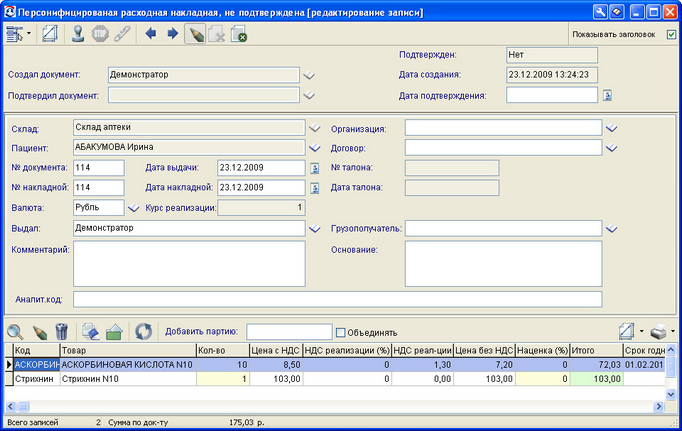682x431 pixels.
Task: Expand the Подтвердил документ lookup arrow
Action: coord(309,95)
